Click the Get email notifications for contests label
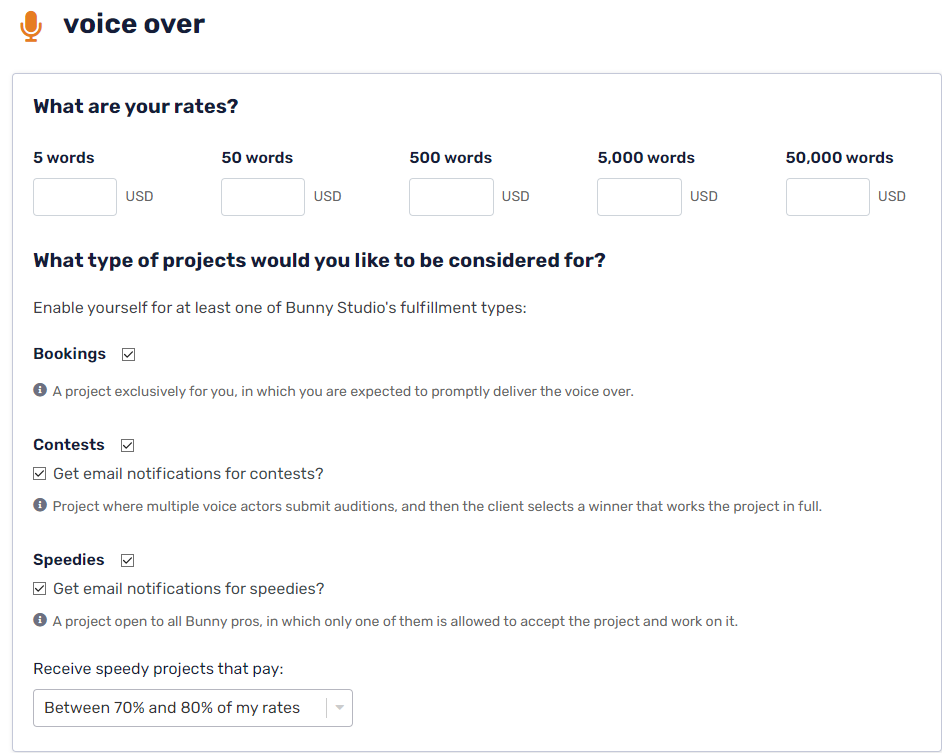 [188, 474]
